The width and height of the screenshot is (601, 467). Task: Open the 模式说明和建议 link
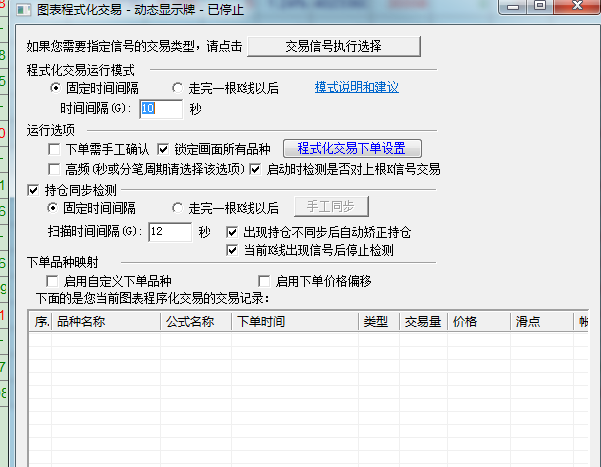(x=357, y=87)
